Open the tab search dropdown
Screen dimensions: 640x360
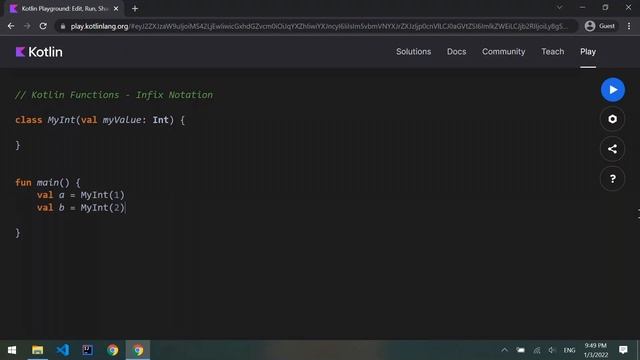[x=559, y=7]
